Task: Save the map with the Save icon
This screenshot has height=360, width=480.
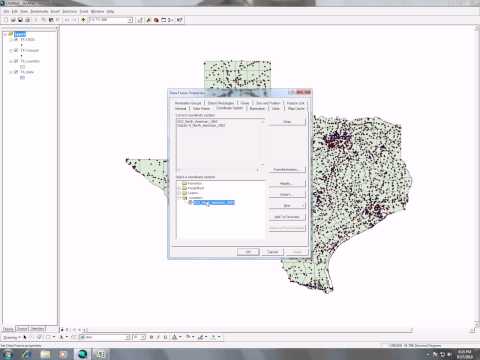Action: 20,20
